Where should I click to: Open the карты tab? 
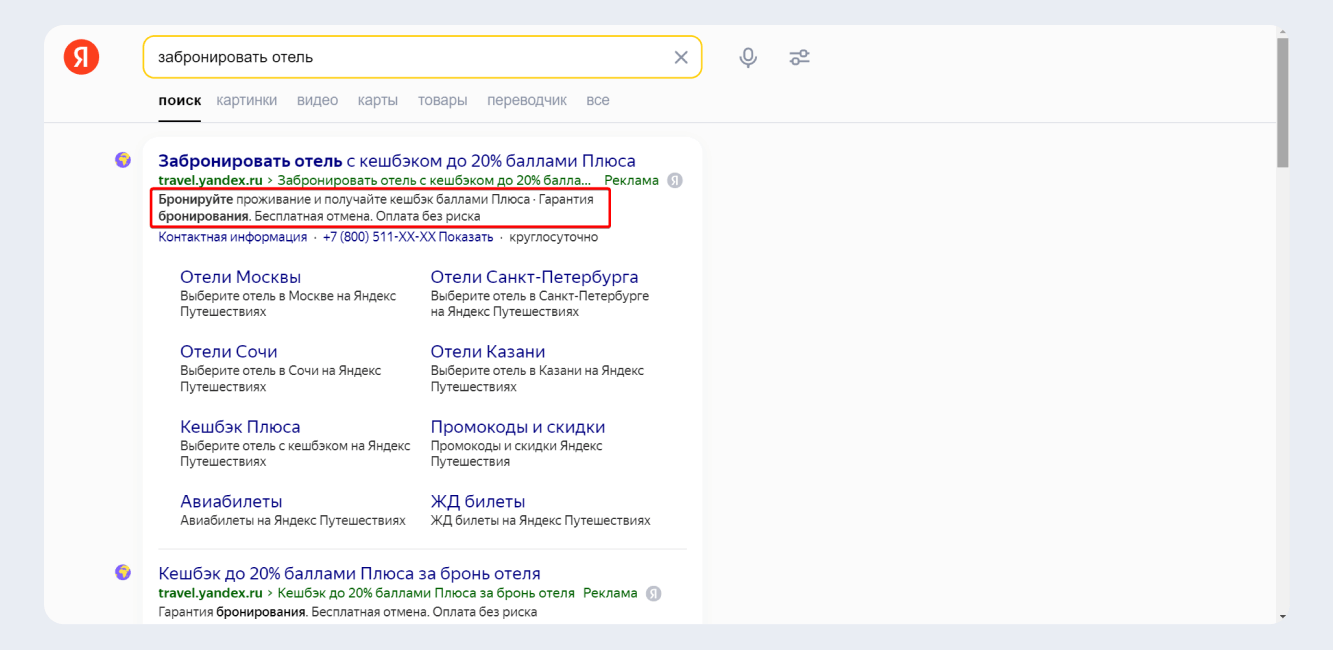377,100
